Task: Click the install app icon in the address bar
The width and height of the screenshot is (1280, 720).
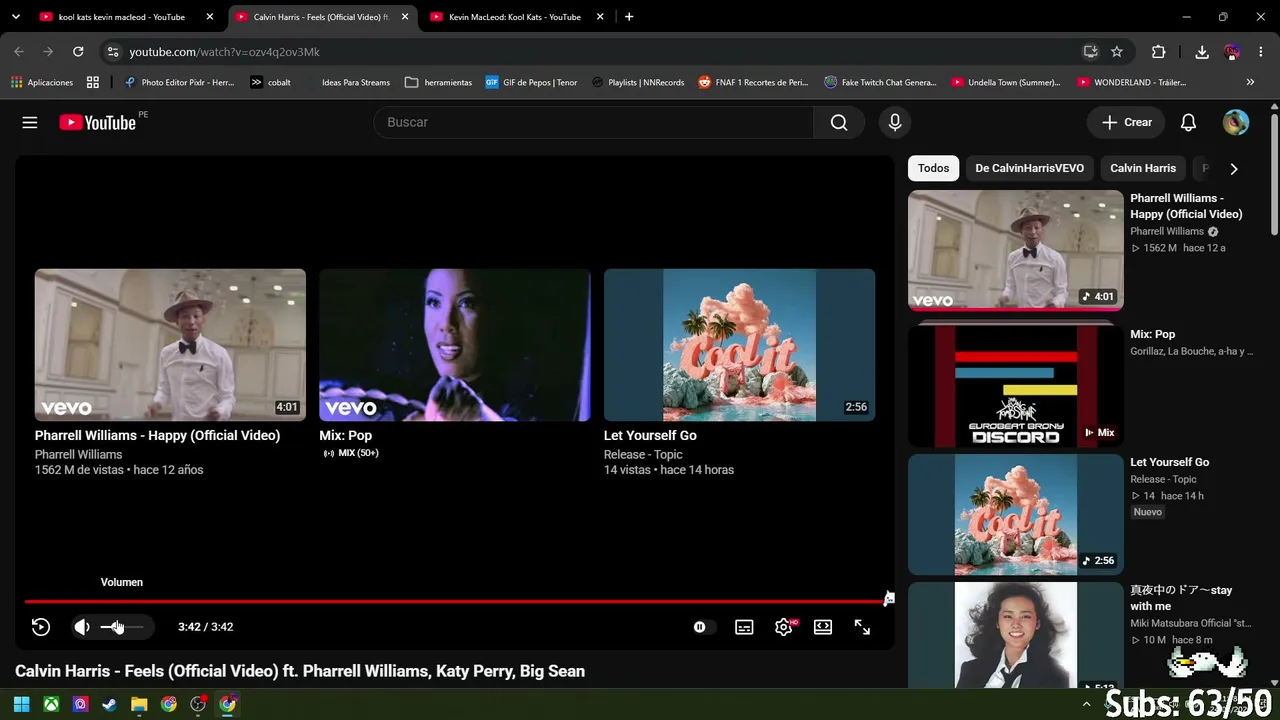Action: point(1090,52)
